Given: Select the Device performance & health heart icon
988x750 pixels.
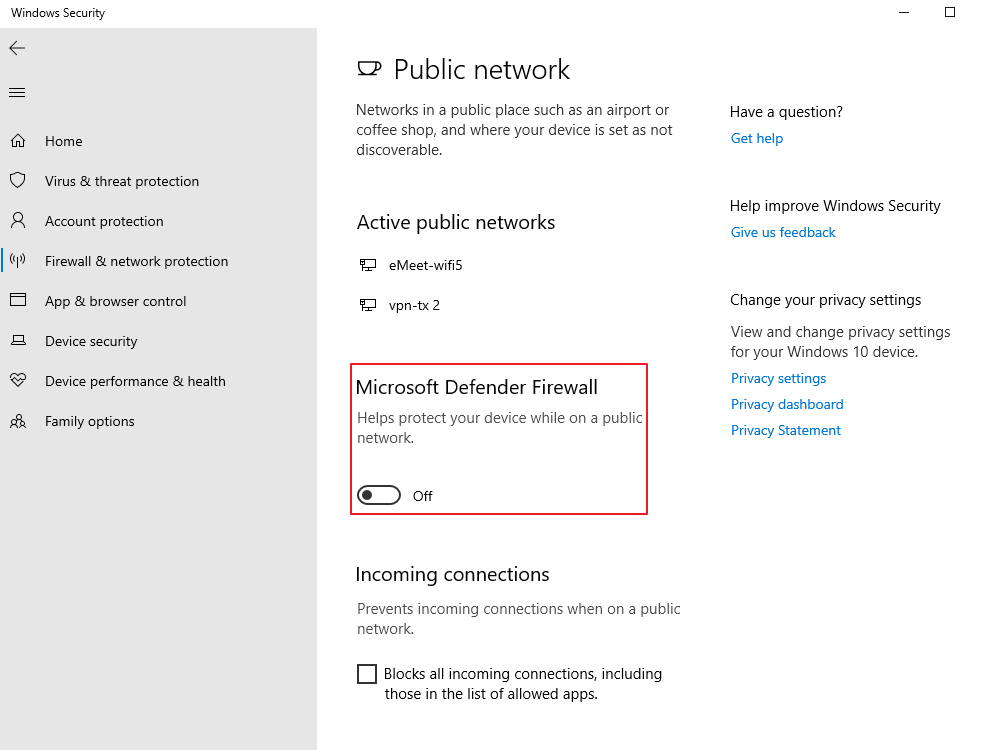Looking at the screenshot, I should (x=18, y=381).
